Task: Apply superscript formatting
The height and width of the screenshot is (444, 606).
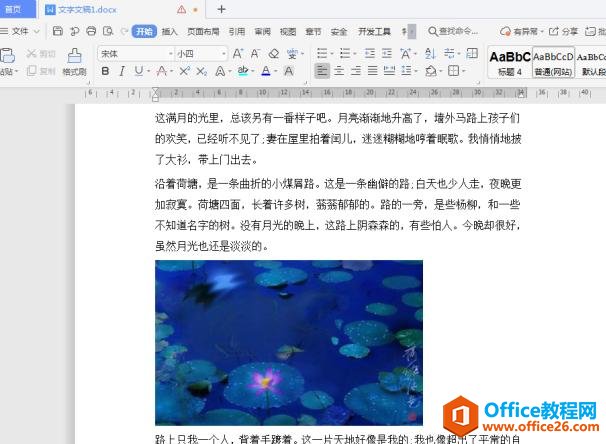Action: pos(182,71)
